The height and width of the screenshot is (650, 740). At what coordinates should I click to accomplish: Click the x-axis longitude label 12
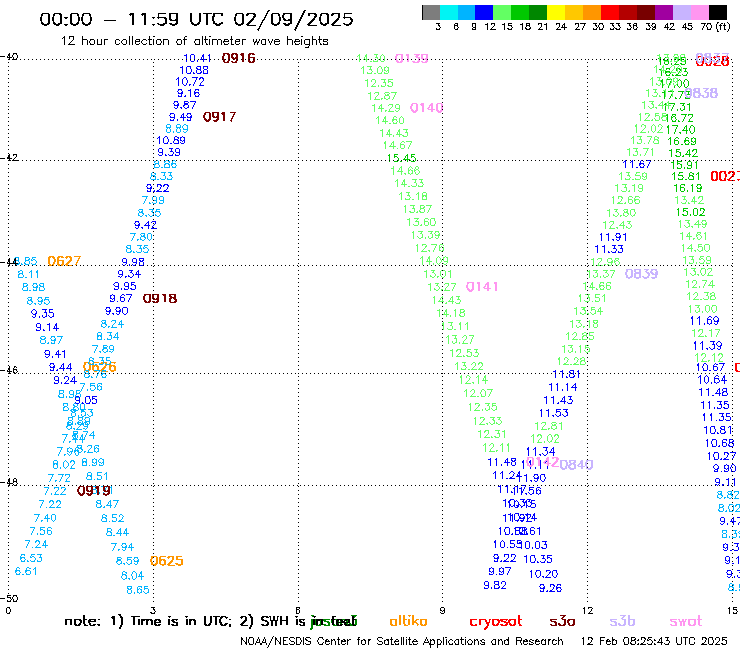587,610
